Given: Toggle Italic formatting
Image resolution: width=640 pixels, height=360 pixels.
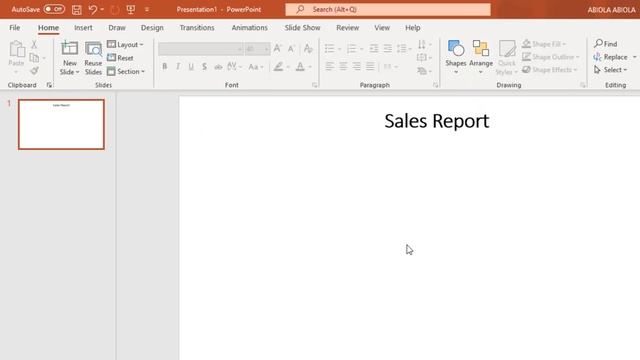Looking at the screenshot, I should tap(178, 67).
